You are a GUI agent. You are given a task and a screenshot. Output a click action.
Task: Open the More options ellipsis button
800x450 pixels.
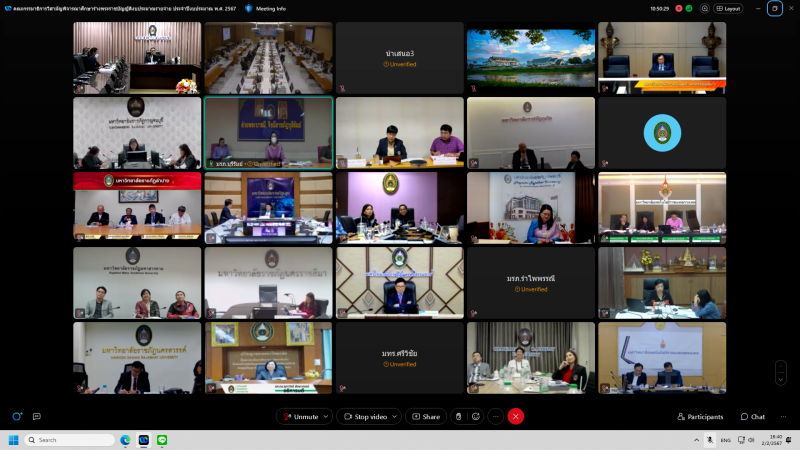click(495, 416)
